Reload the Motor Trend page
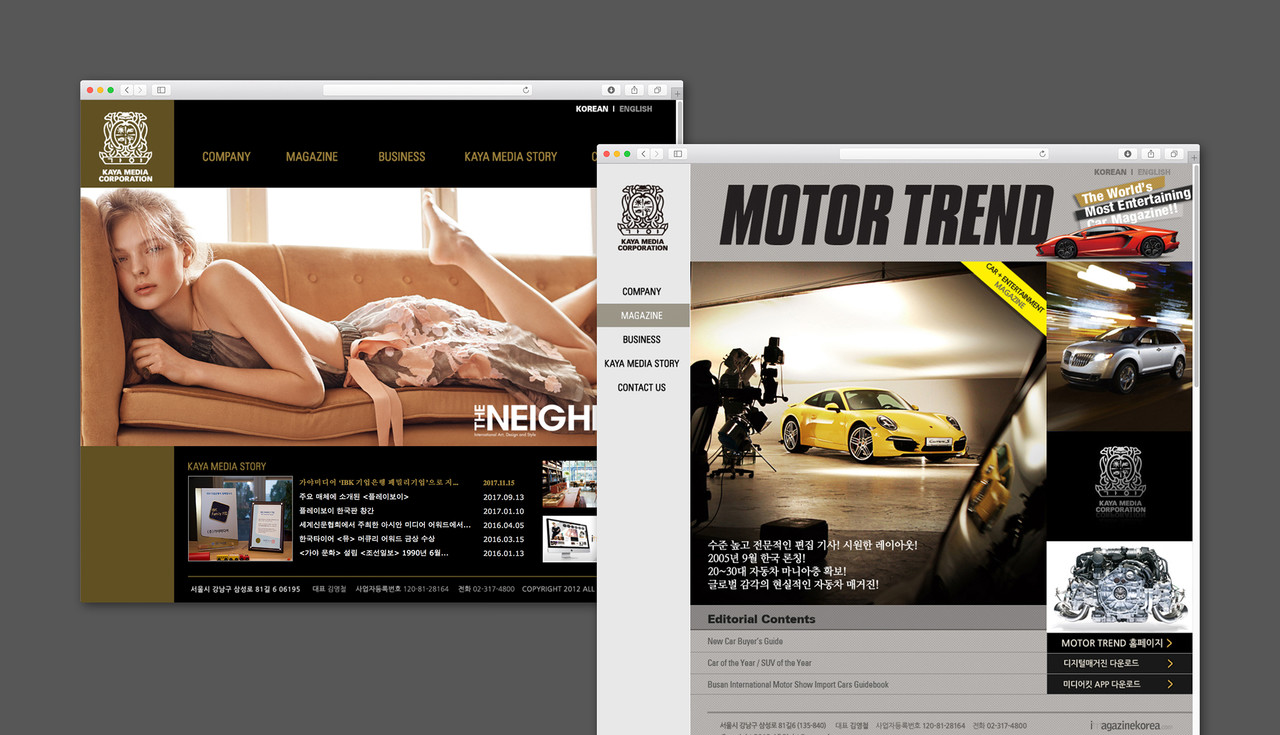Image resolution: width=1280 pixels, height=735 pixels. [x=1043, y=154]
